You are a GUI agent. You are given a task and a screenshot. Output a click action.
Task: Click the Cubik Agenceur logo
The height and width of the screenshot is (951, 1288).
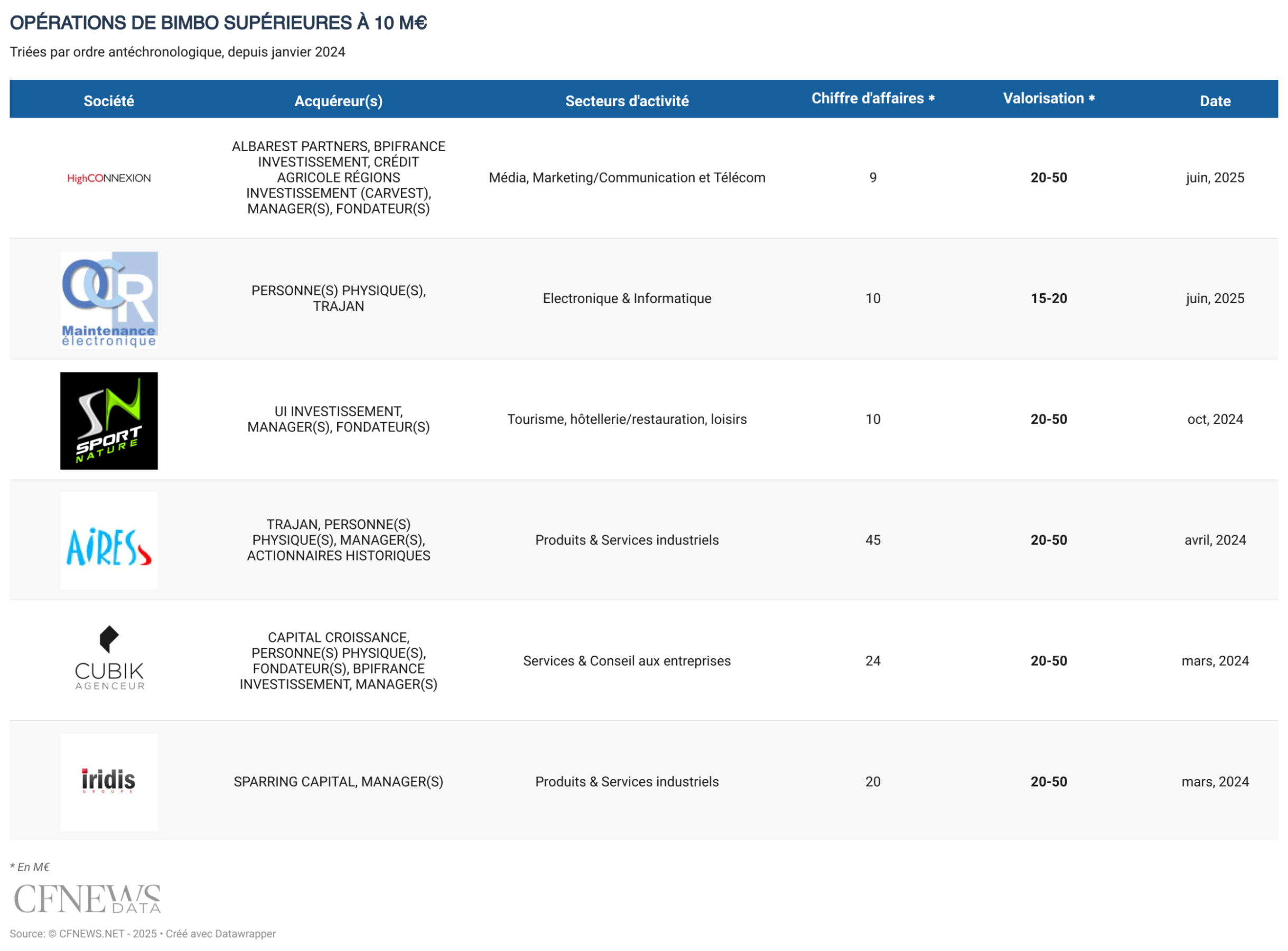tap(109, 658)
